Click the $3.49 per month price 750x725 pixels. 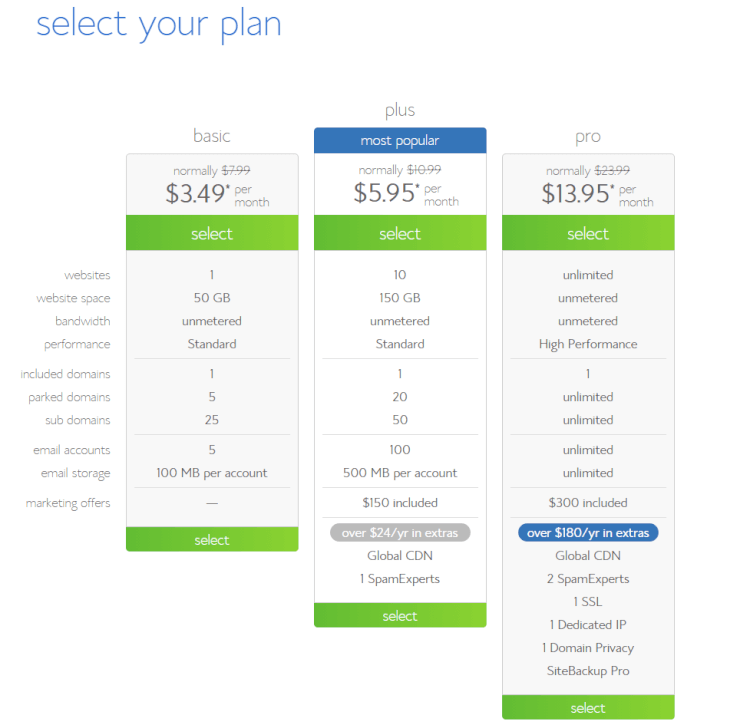coord(217,194)
